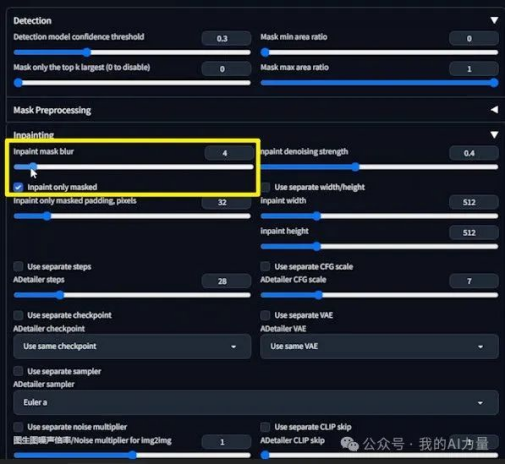Screen dimensions: 505x465
Task: Enable Use separate steps checkbox
Action: coord(18,266)
